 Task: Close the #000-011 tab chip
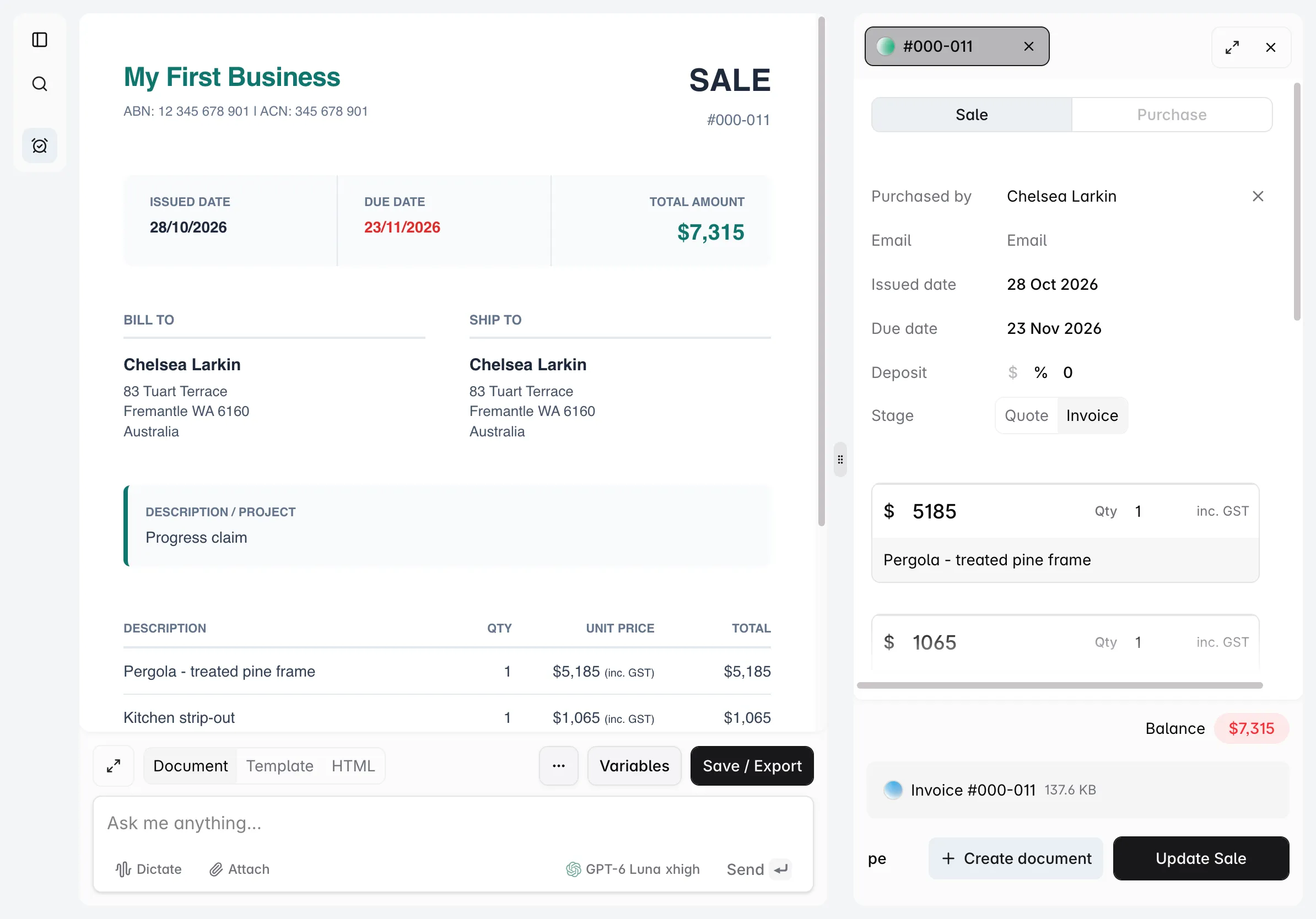click(x=1029, y=46)
